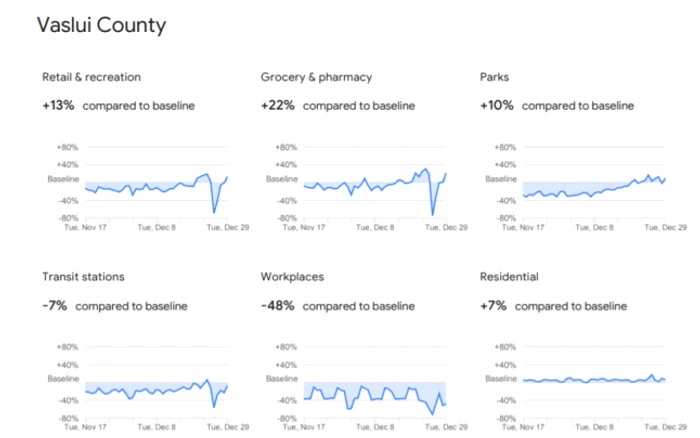Click 'compared to baseline' beside -48%

(359, 306)
